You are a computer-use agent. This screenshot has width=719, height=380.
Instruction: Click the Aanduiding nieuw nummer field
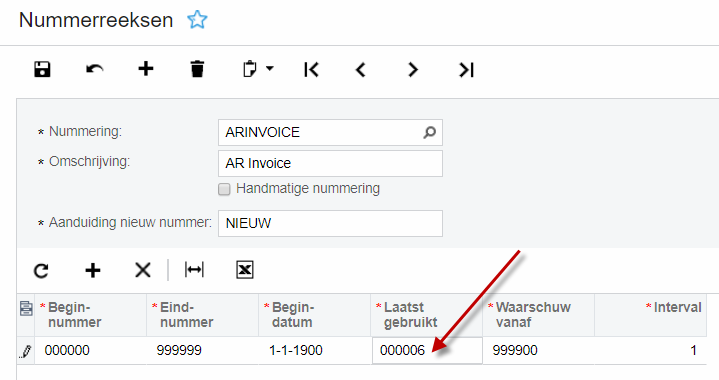(x=330, y=223)
